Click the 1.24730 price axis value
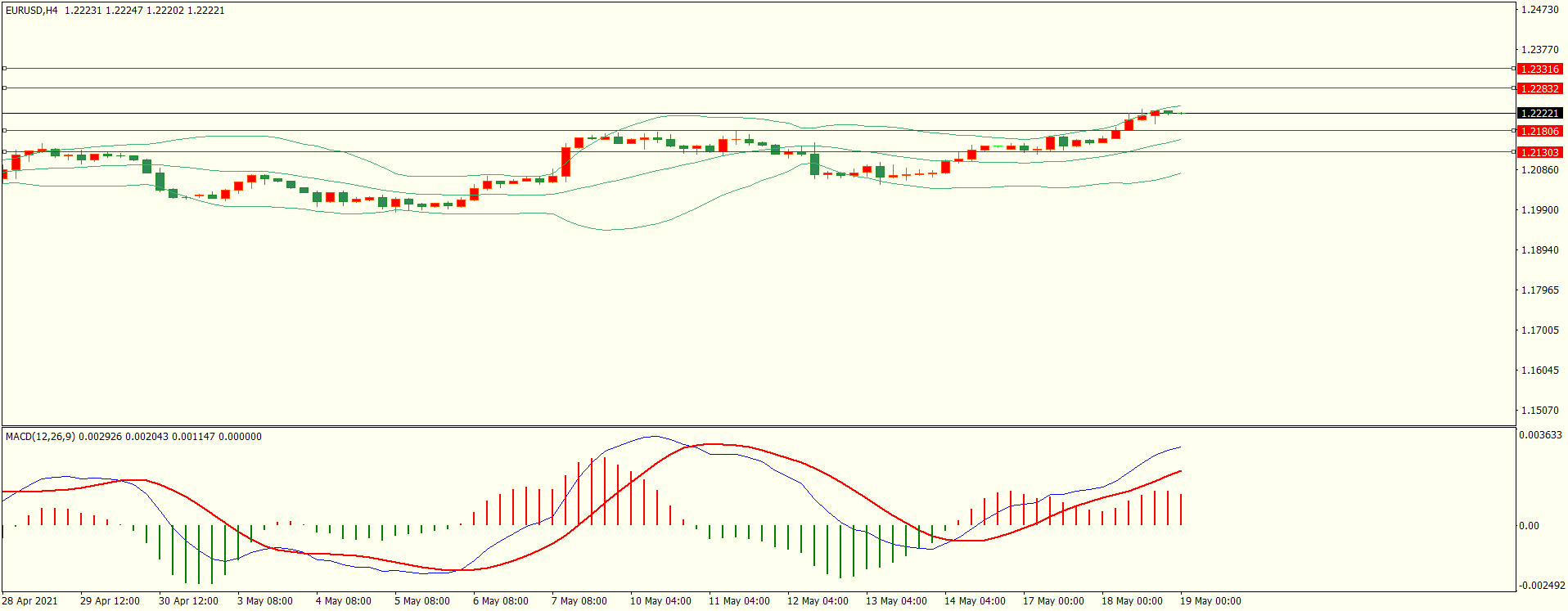Image resolution: width=1568 pixels, height=611 pixels. (x=1539, y=10)
